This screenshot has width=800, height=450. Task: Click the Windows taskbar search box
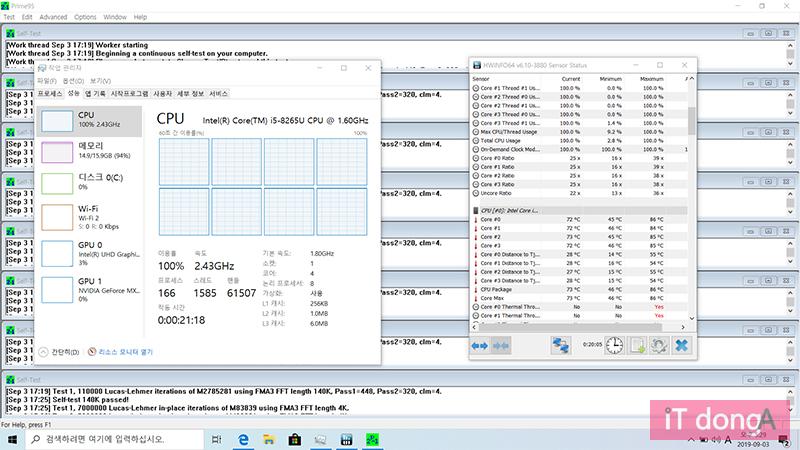pos(114,439)
